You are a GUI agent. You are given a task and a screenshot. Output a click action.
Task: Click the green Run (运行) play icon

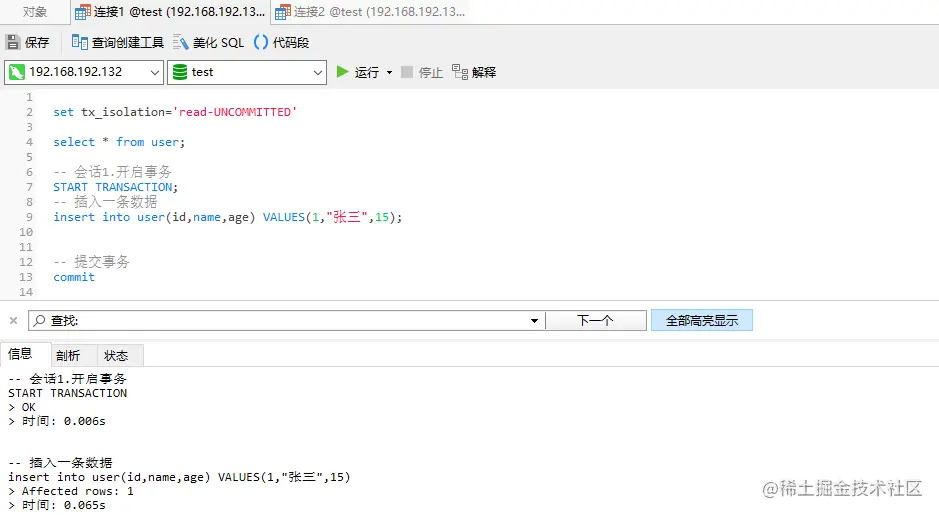[343, 72]
